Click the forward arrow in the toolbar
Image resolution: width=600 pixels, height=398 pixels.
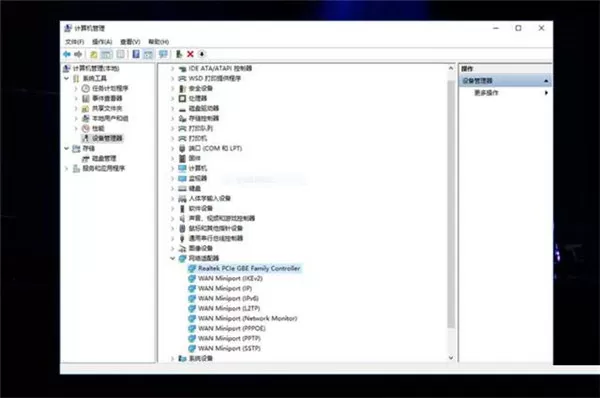(x=78, y=54)
